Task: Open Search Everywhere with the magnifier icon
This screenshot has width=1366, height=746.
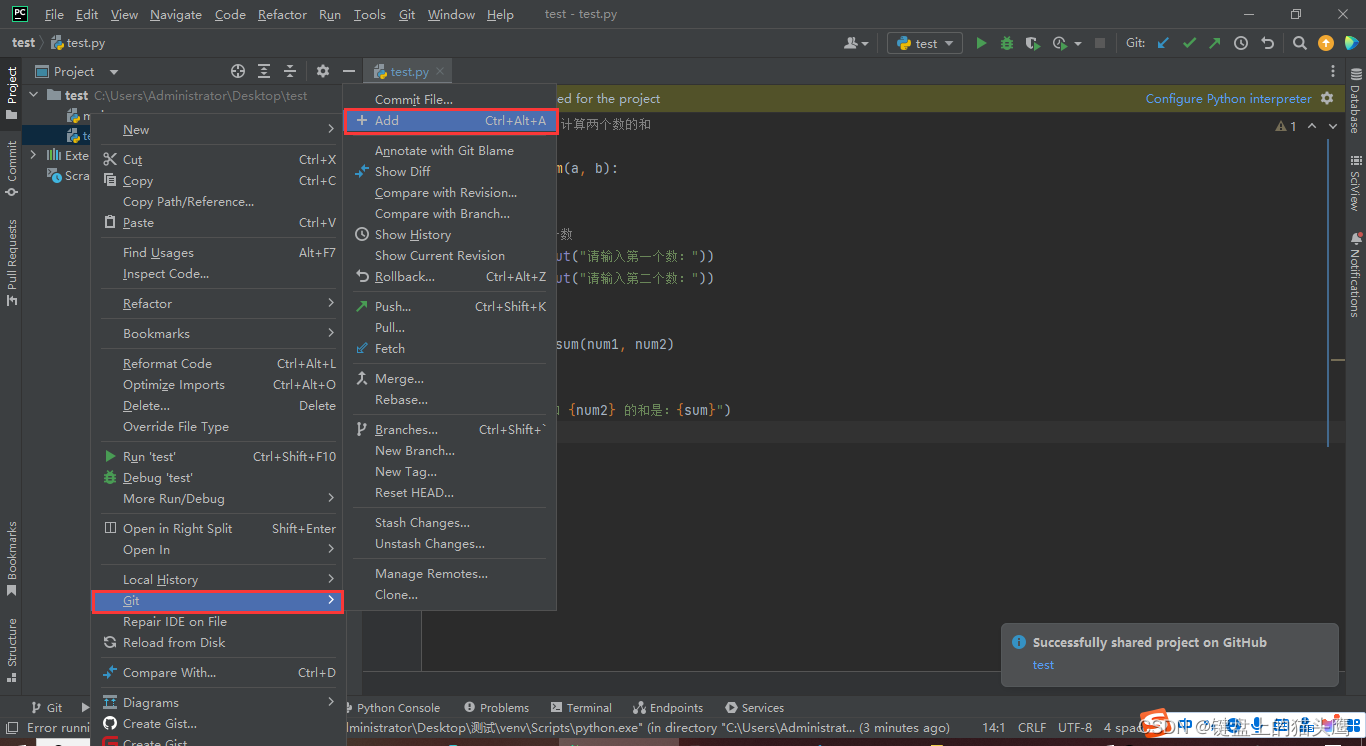Action: (x=1299, y=43)
